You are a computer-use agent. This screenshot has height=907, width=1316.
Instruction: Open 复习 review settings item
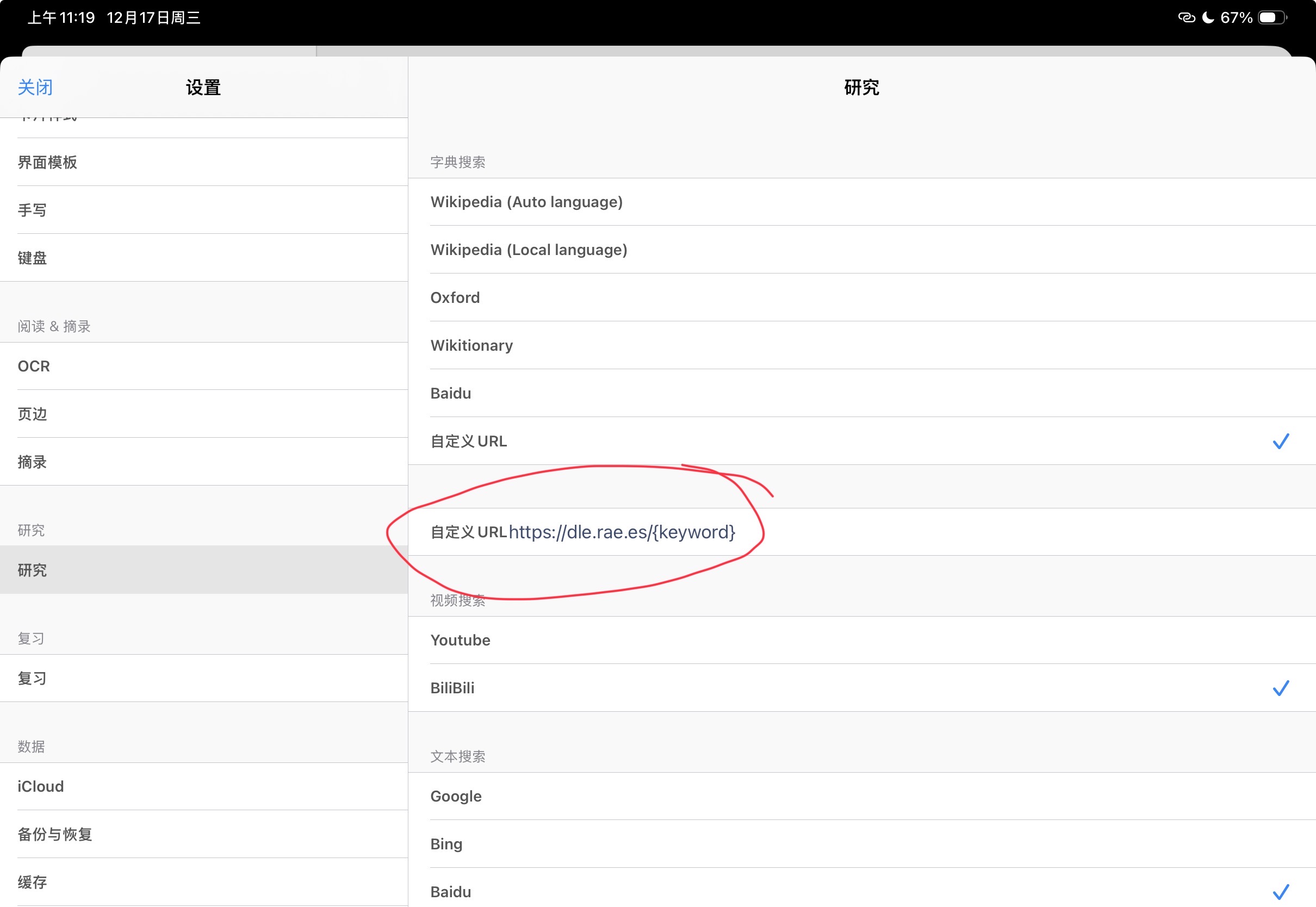click(32, 679)
